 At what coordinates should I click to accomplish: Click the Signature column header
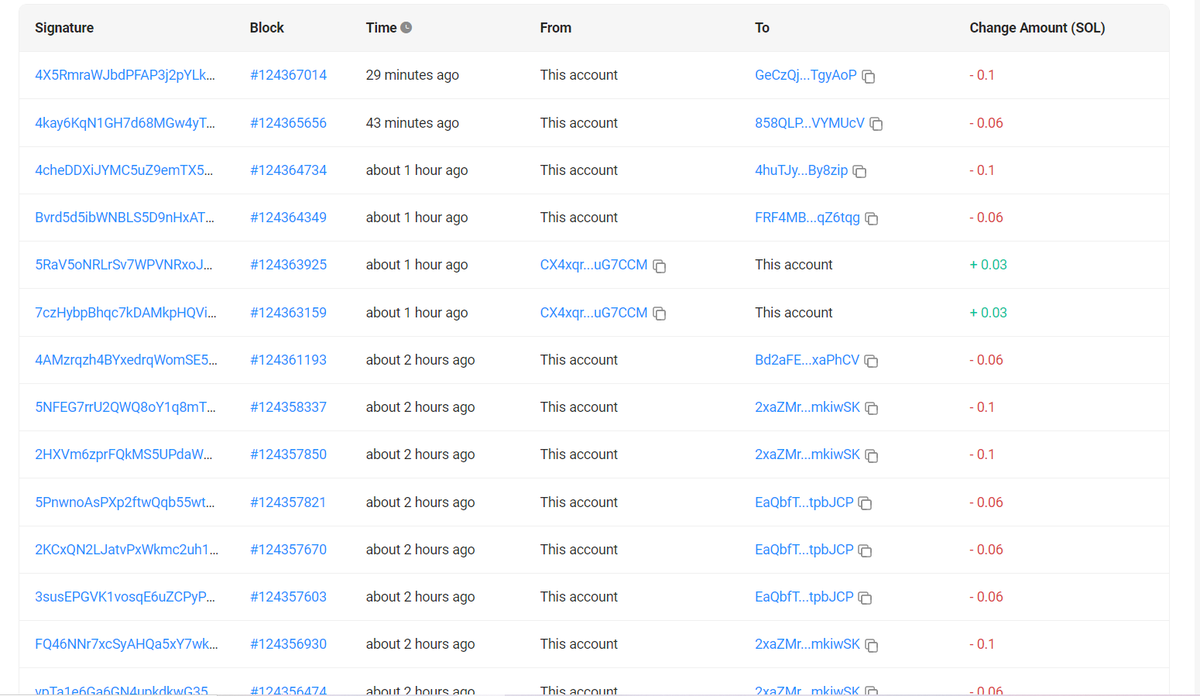point(64,28)
